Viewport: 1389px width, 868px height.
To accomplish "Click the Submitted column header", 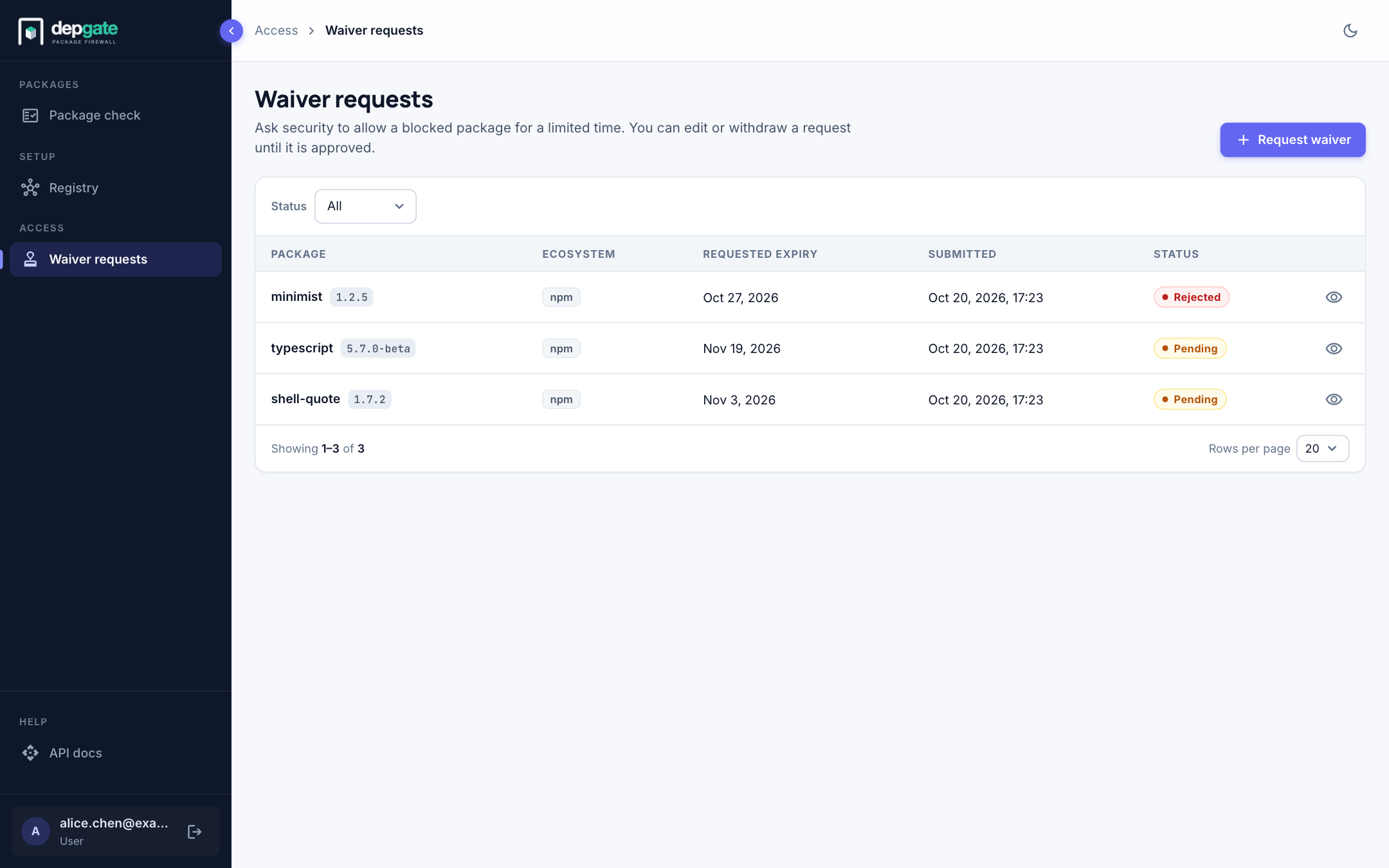I will coord(962,254).
